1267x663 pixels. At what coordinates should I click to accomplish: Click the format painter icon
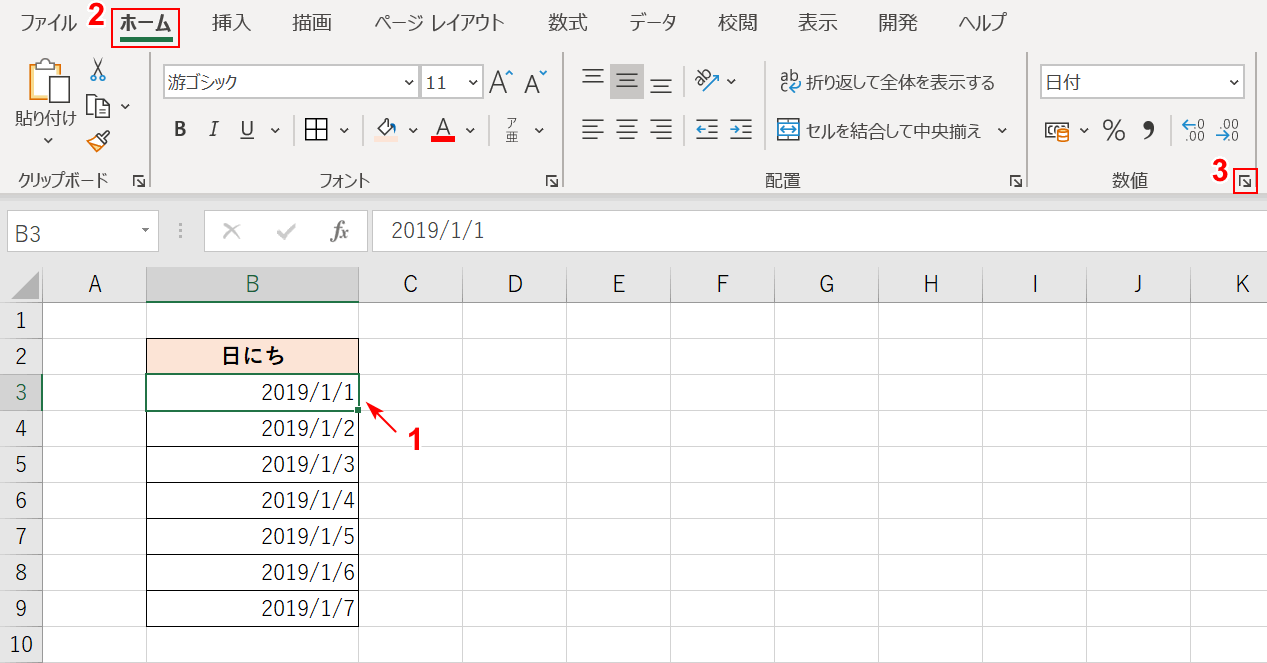pos(97,142)
